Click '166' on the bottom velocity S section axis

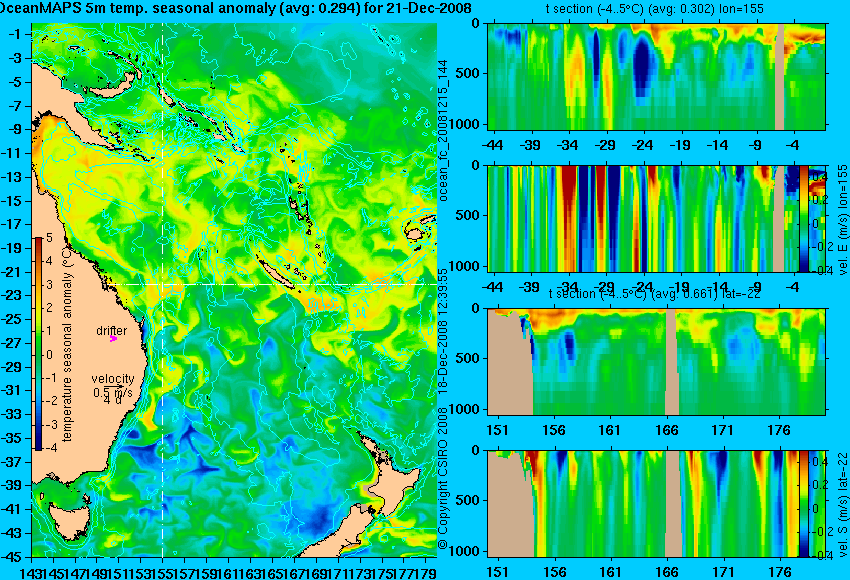click(667, 572)
